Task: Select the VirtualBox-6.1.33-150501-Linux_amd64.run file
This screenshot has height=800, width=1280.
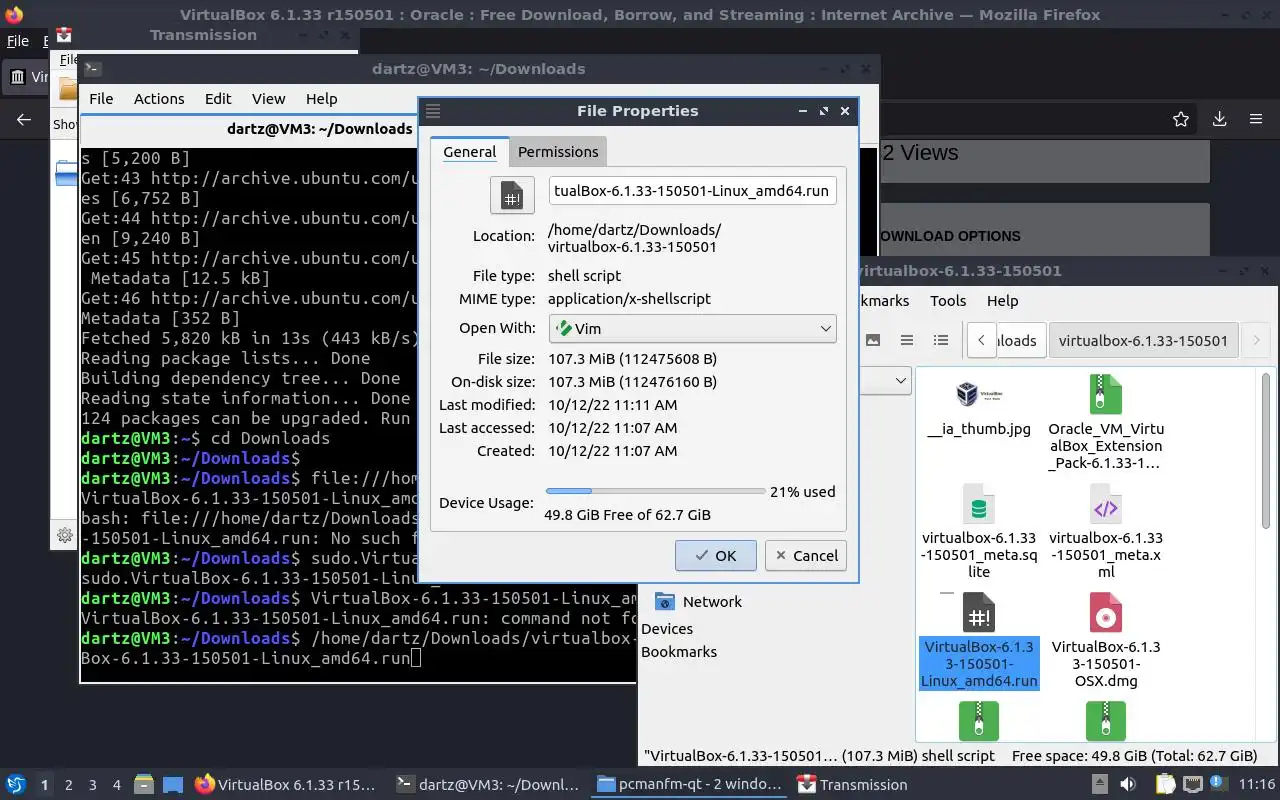Action: [979, 642]
